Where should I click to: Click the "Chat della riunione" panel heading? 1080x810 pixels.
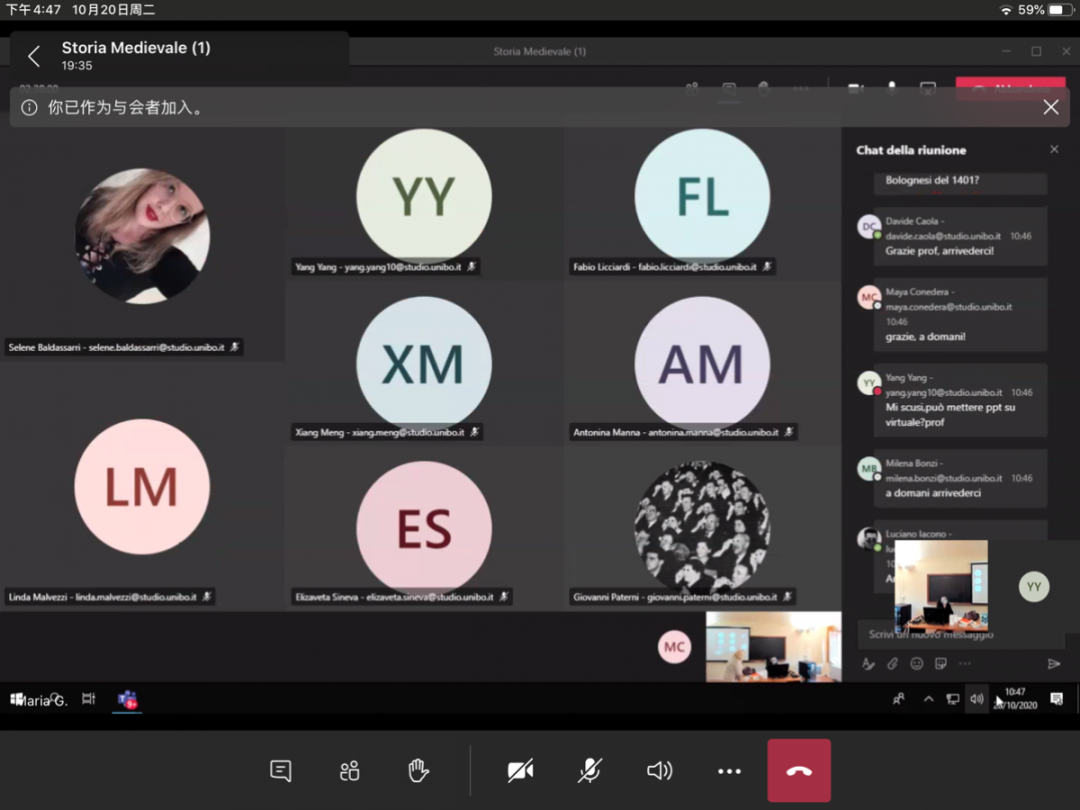(x=911, y=150)
